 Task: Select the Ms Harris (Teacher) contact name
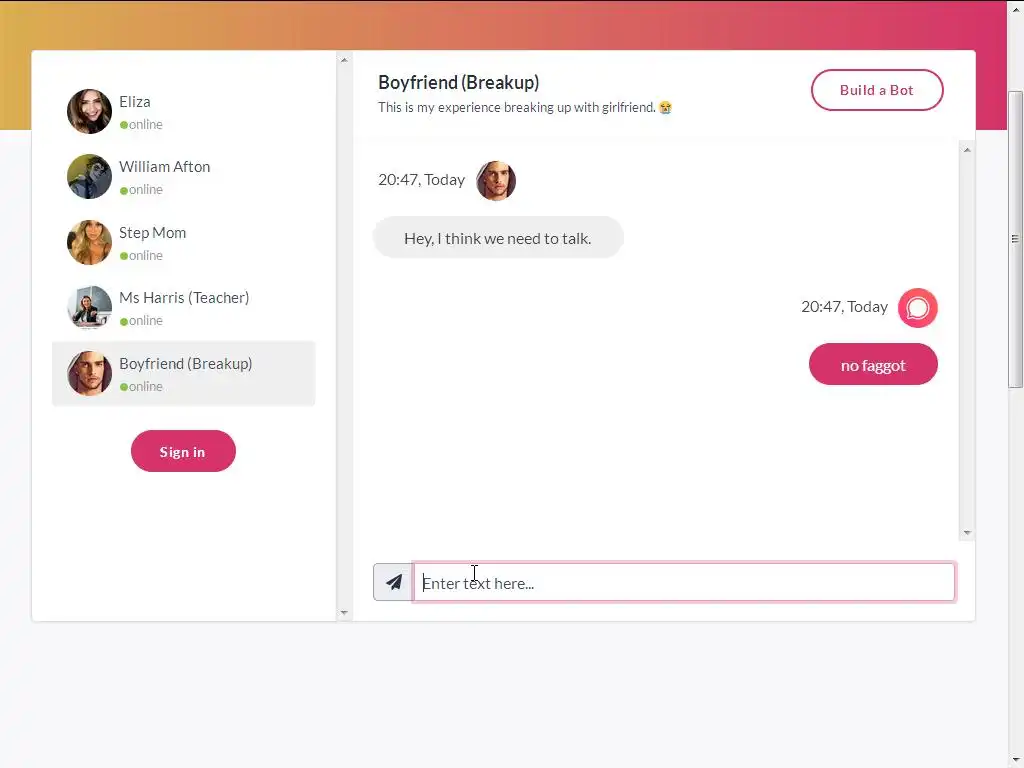click(x=184, y=298)
